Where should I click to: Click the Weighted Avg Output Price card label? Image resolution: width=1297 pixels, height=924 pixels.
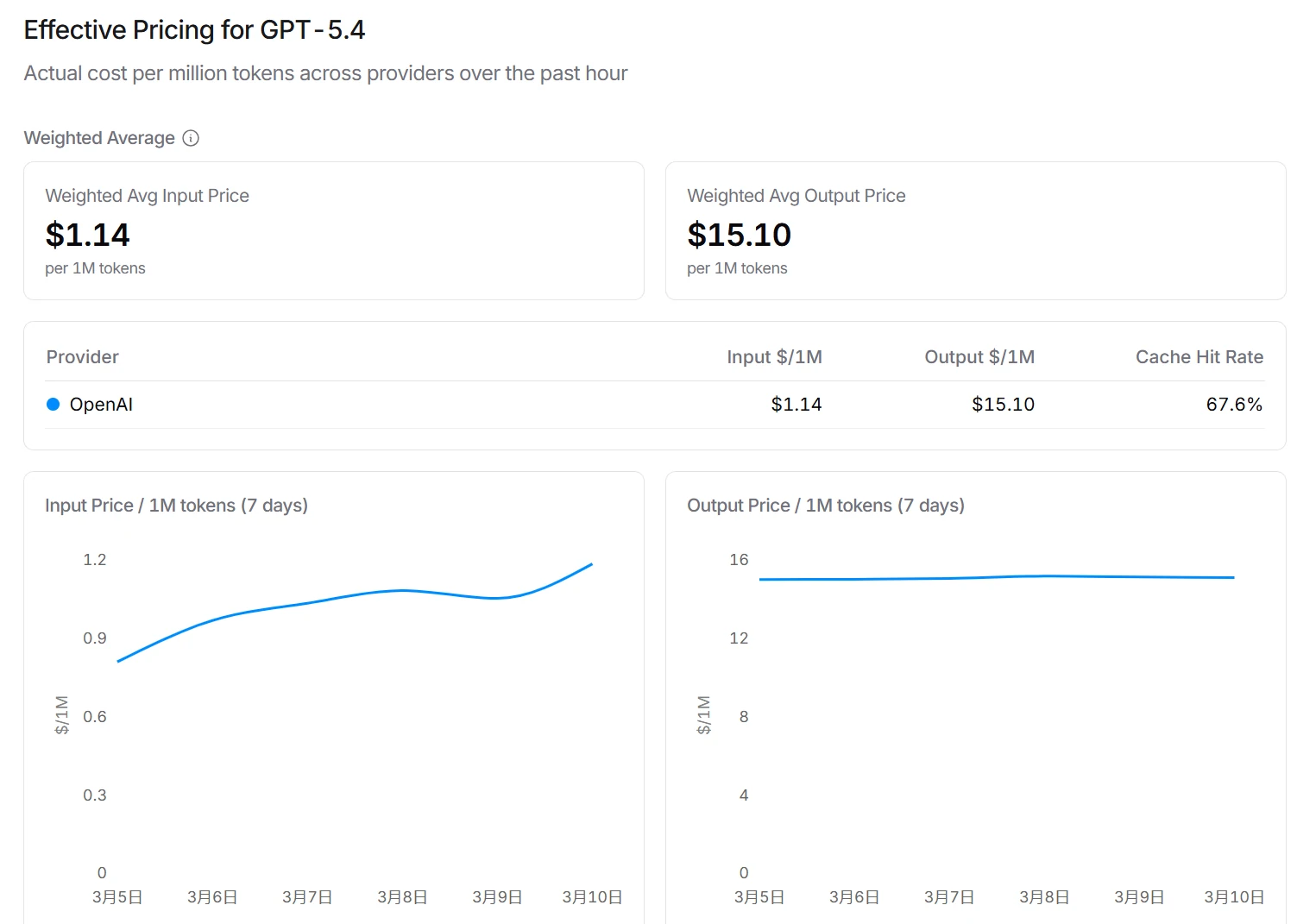click(796, 196)
